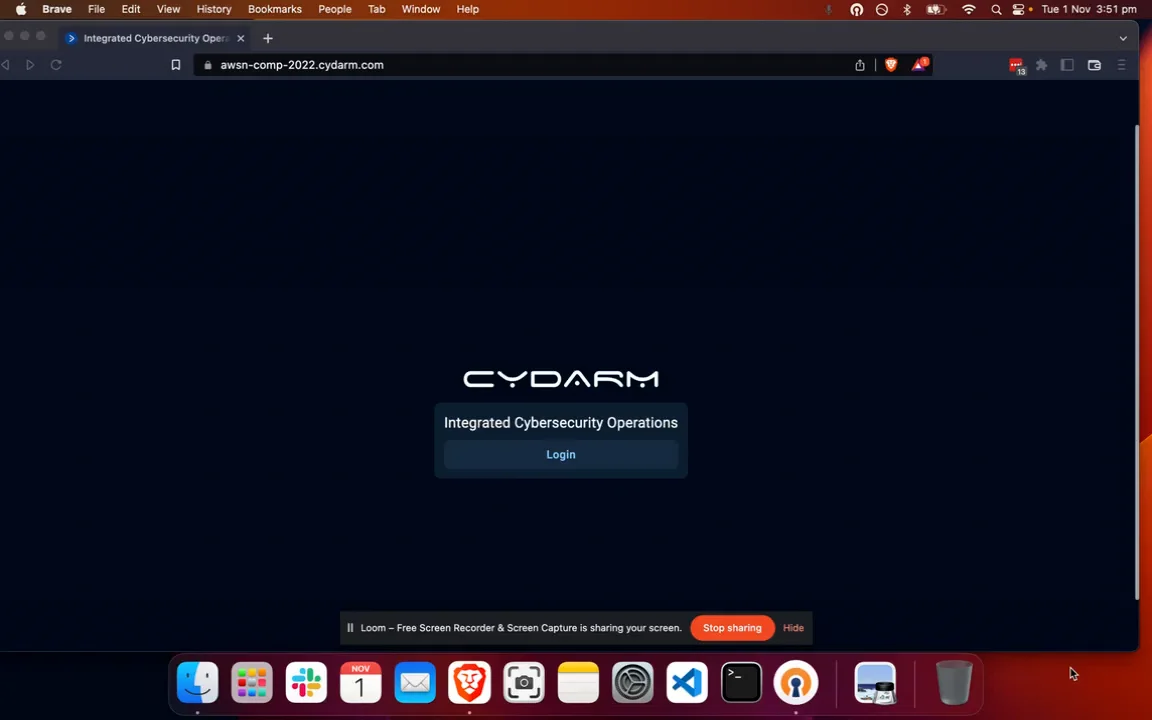
Task: Bookmark this page
Action: (x=176, y=65)
